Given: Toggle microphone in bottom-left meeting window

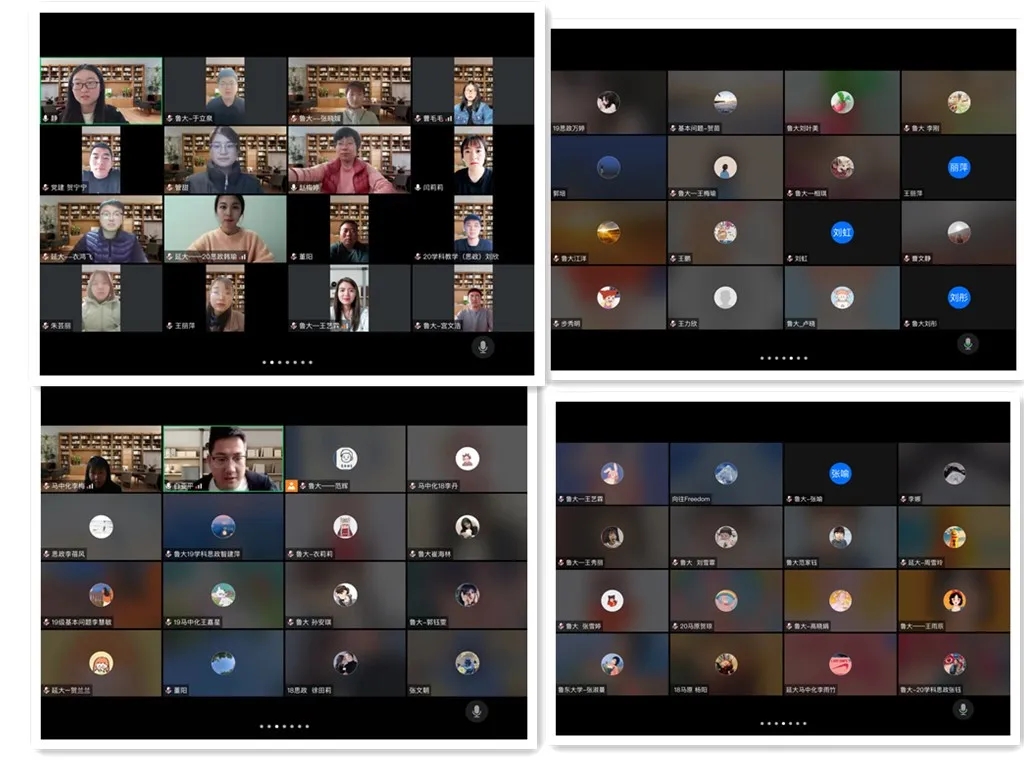Looking at the screenshot, I should [x=477, y=711].
